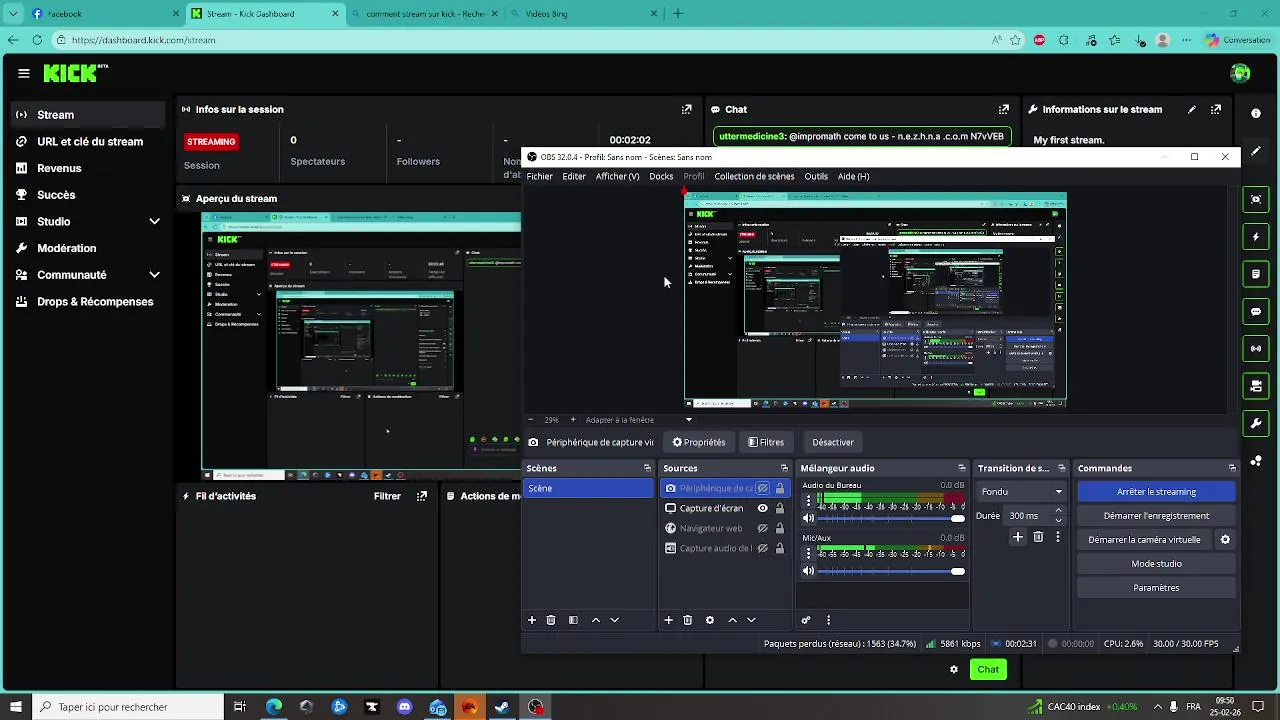Expand the Studio section in the Kick sidebar
This screenshot has width=1280, height=720.
pos(154,221)
